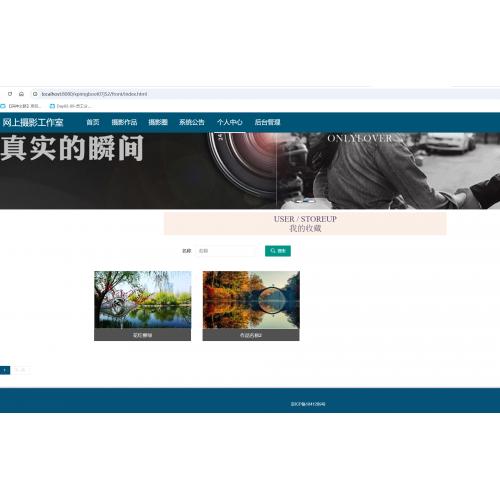Click the carousel banner indicator dots
Screen dimensions: 500x500
(x=305, y=201)
